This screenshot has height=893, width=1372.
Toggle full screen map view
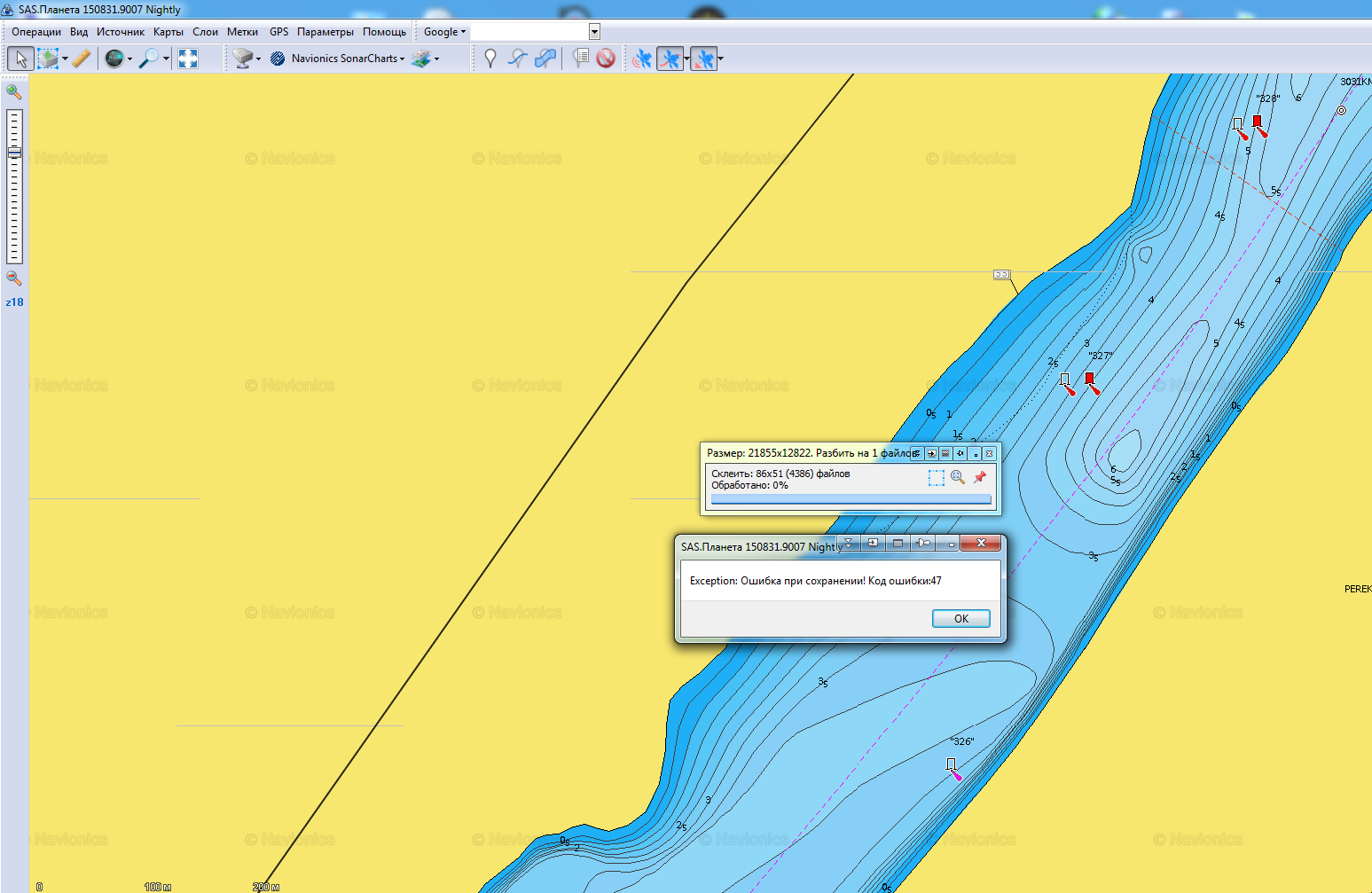click(188, 59)
